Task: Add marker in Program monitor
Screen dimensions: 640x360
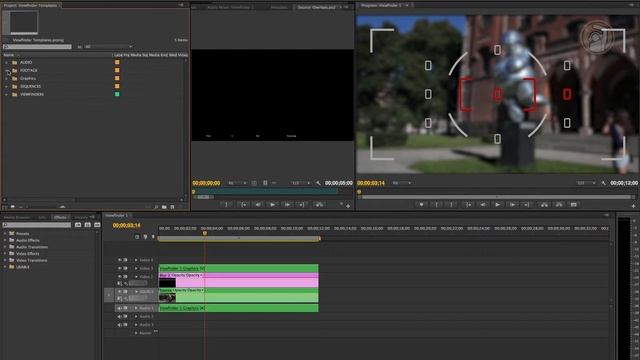Action: click(422, 205)
